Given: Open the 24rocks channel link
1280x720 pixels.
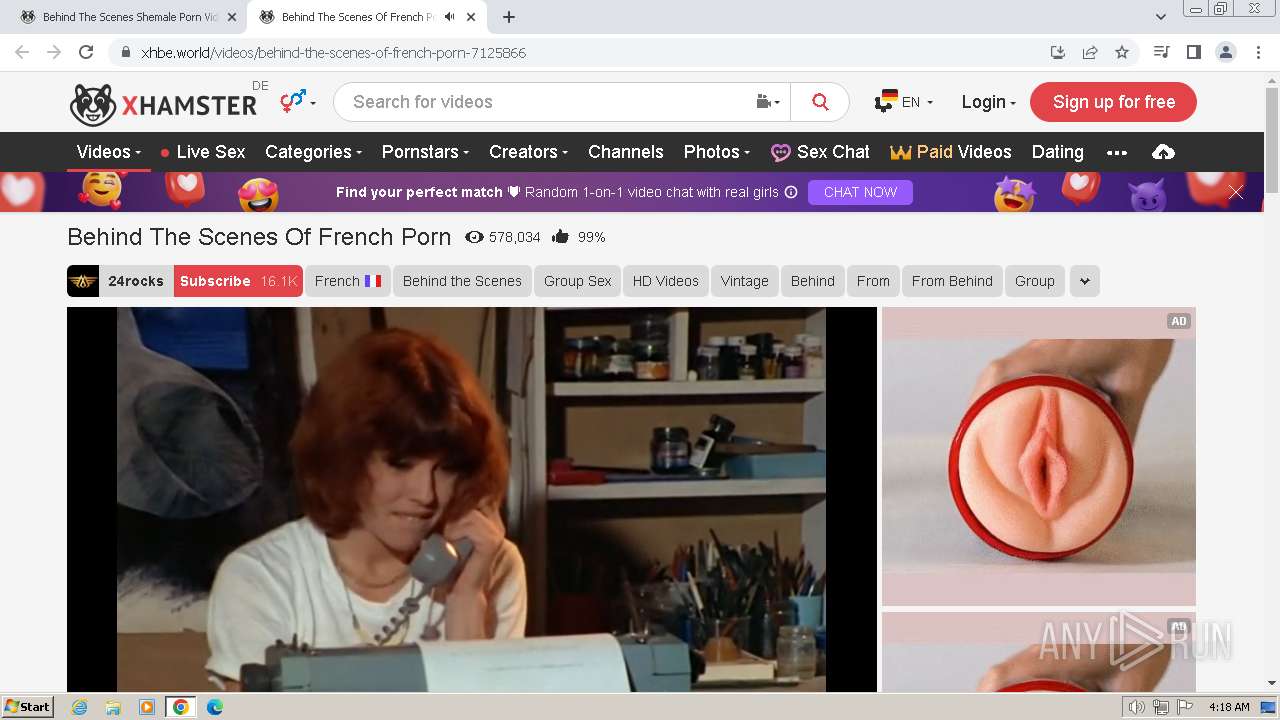Looking at the screenshot, I should click(136, 281).
